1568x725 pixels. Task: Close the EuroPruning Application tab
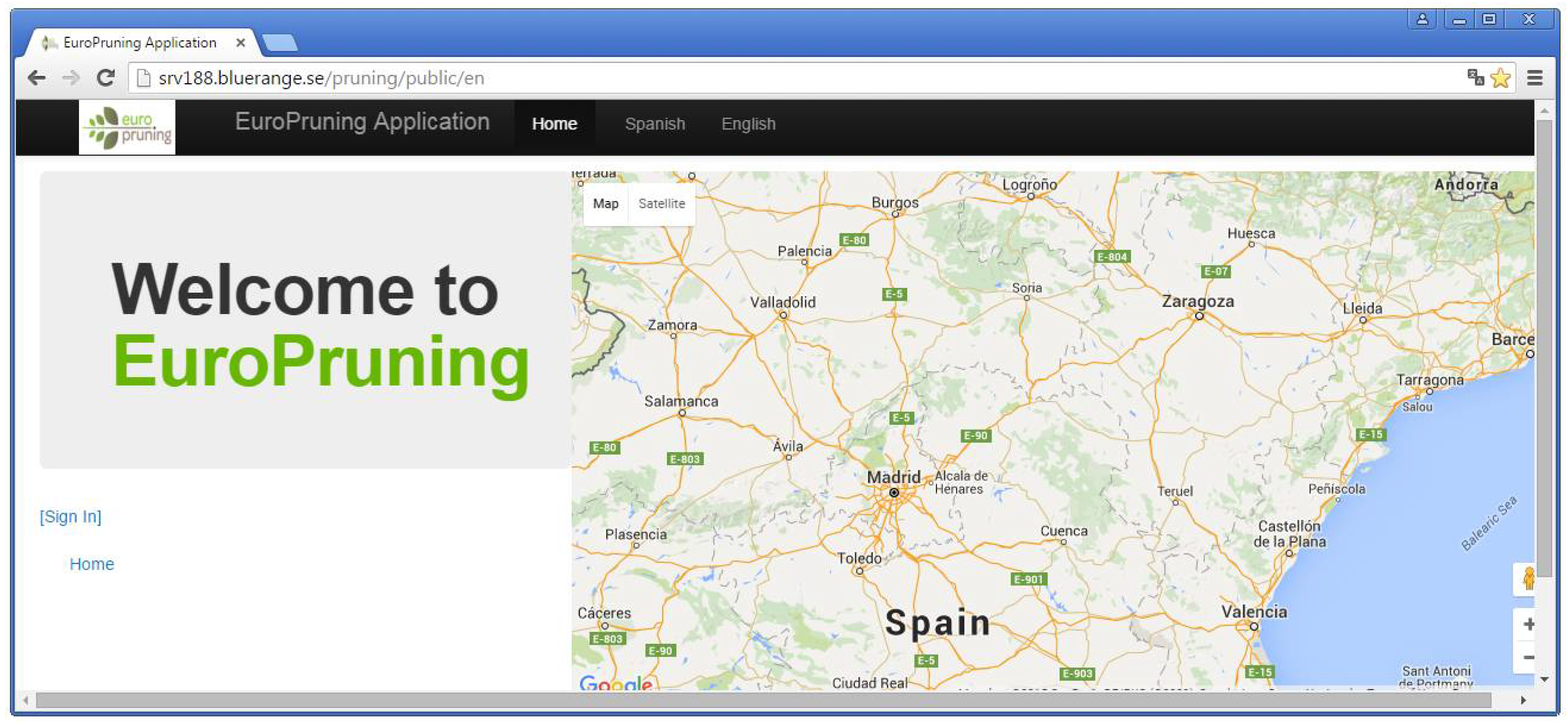[240, 43]
